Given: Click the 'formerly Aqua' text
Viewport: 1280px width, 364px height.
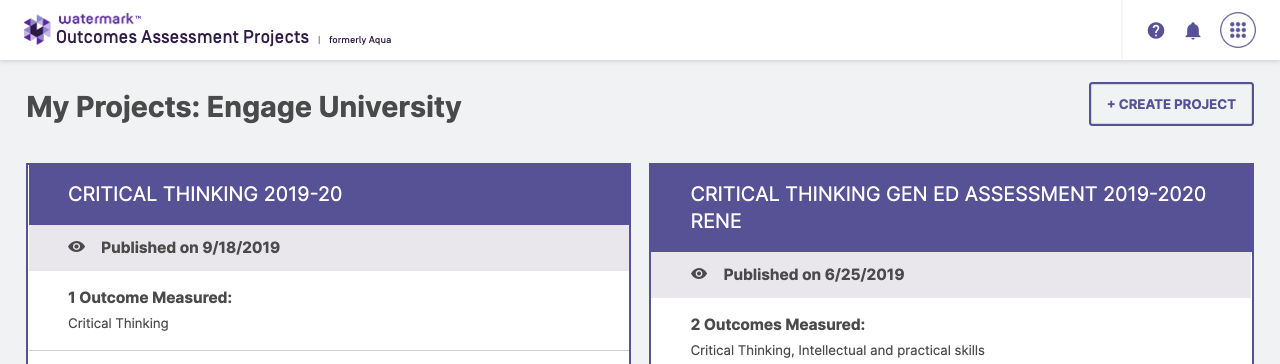Looking at the screenshot, I should click(360, 40).
